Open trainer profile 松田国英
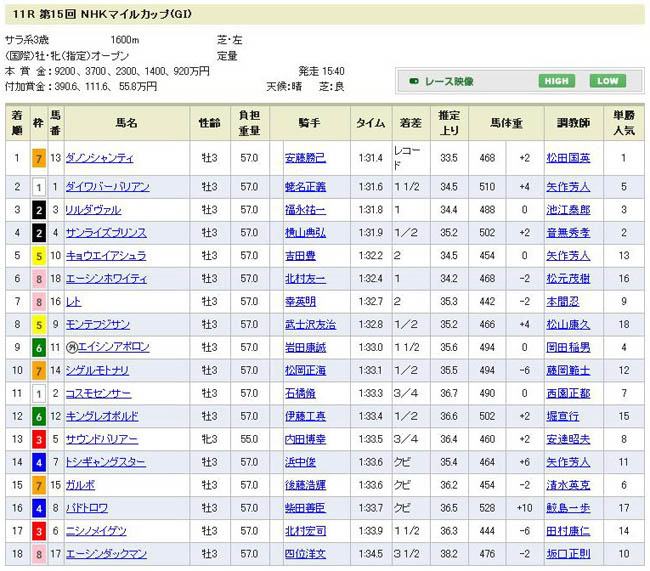The image size is (650, 571). 569,158
